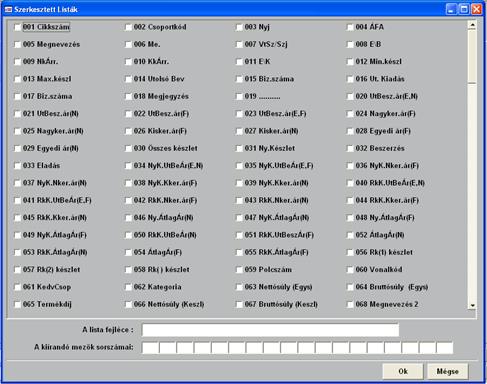The image size is (487, 384).
Task: Select 064 Bruttósúly (Egys) checkbox
Action: [350, 287]
